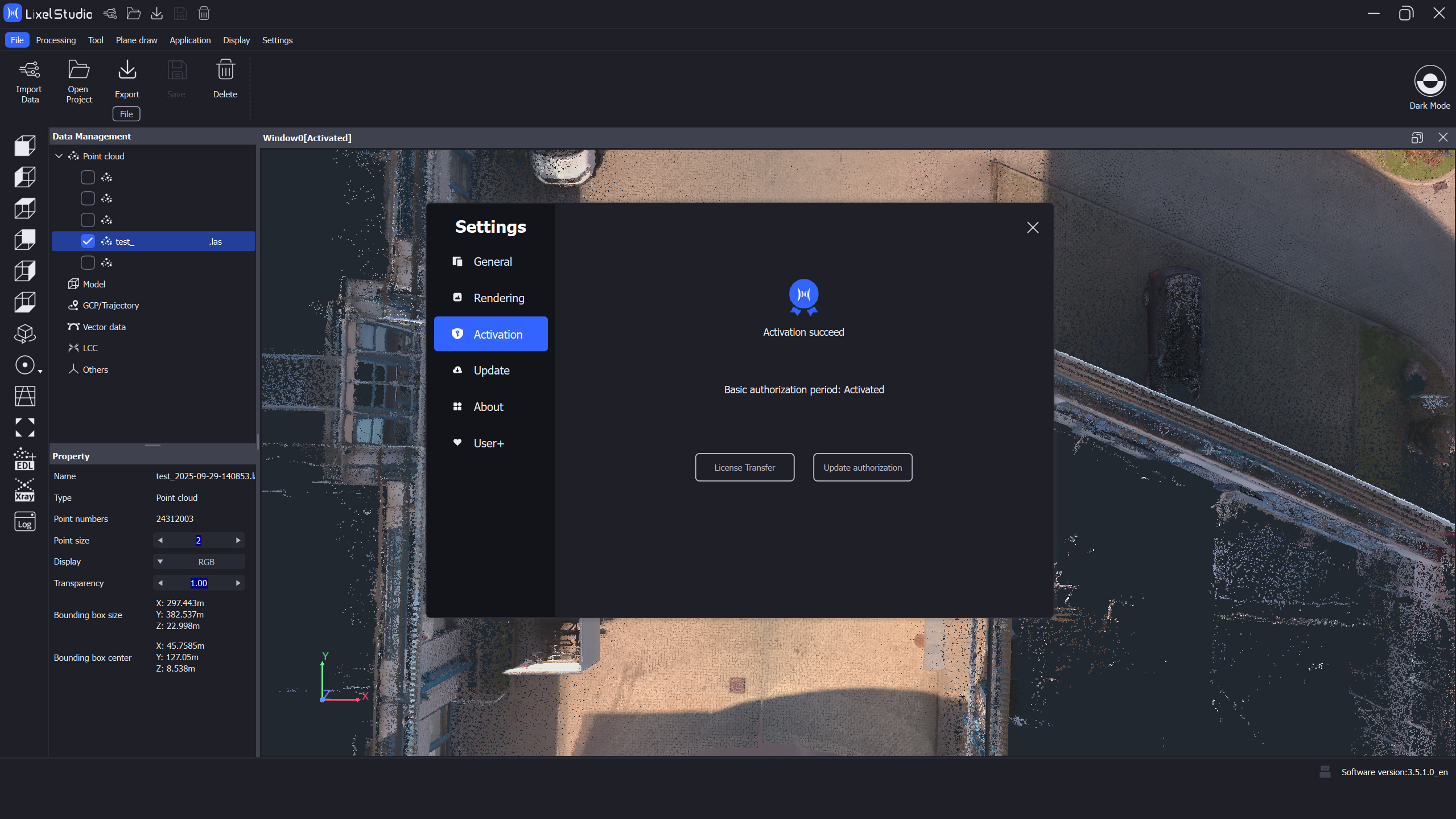1456x819 pixels.
Task: Click the Open Project folder icon
Action: (x=79, y=70)
